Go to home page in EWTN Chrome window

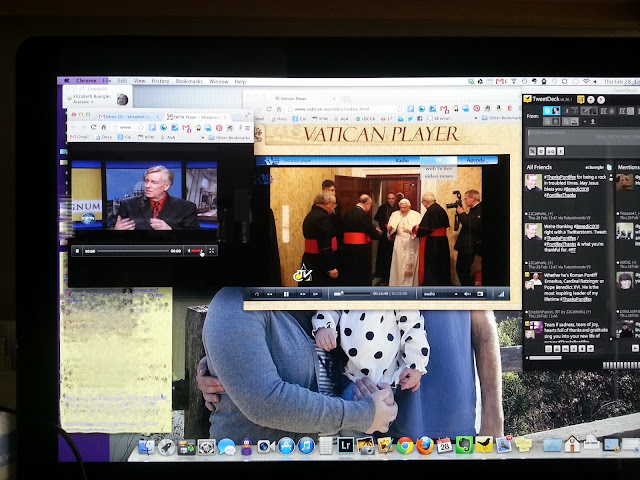click(x=104, y=127)
